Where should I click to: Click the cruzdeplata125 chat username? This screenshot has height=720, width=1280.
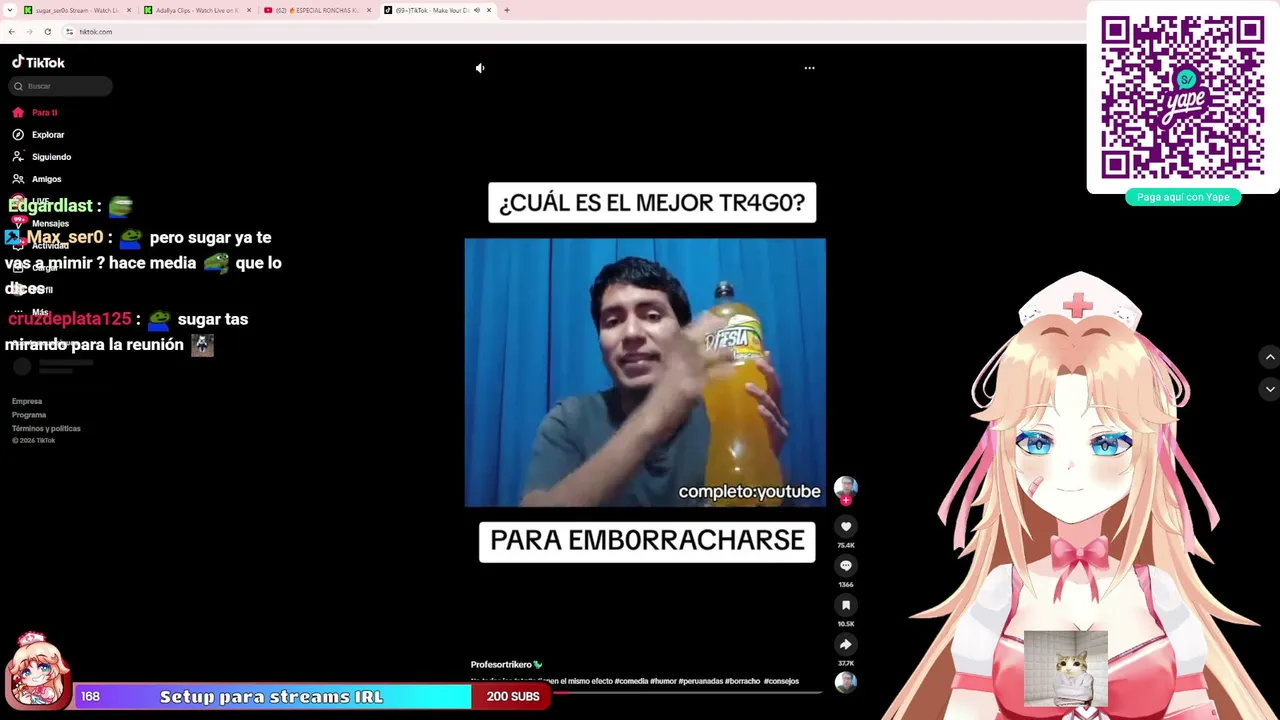click(69, 319)
